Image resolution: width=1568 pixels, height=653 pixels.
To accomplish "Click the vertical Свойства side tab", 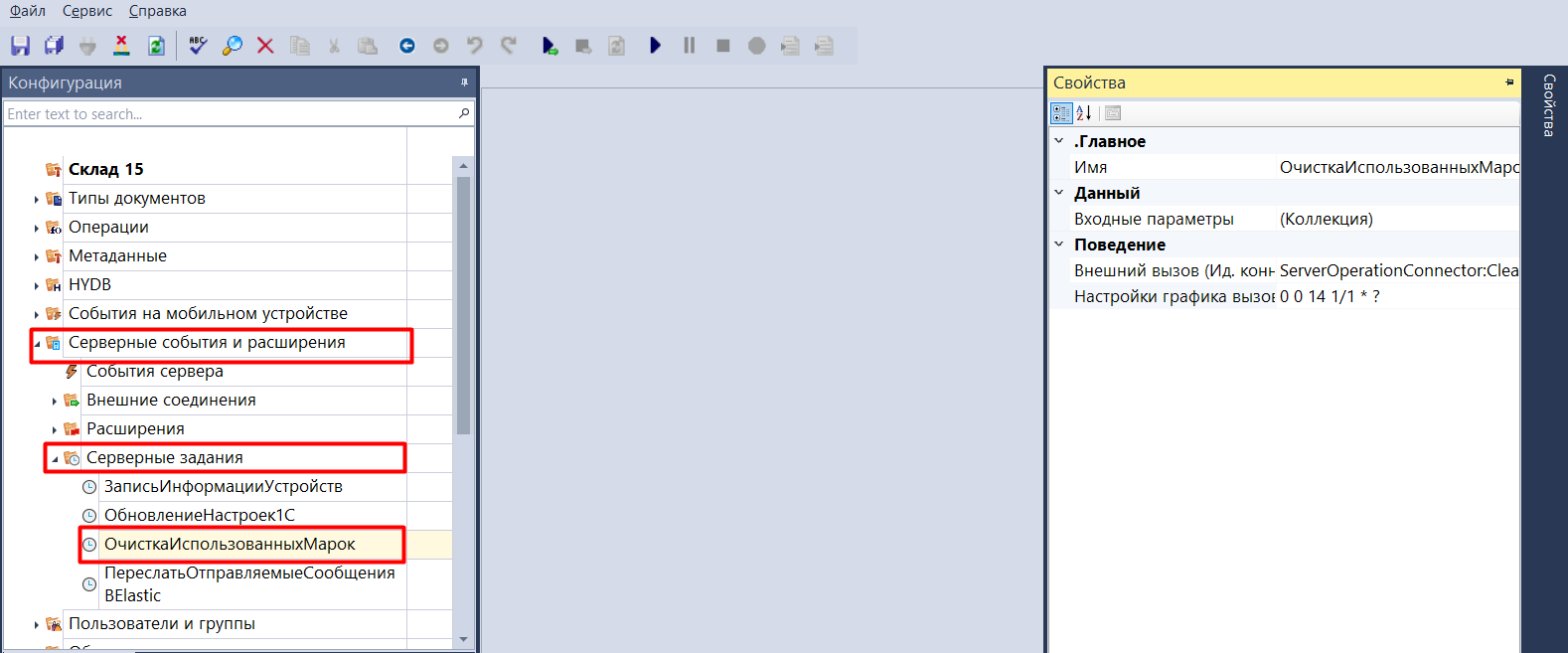I will 1548,105.
